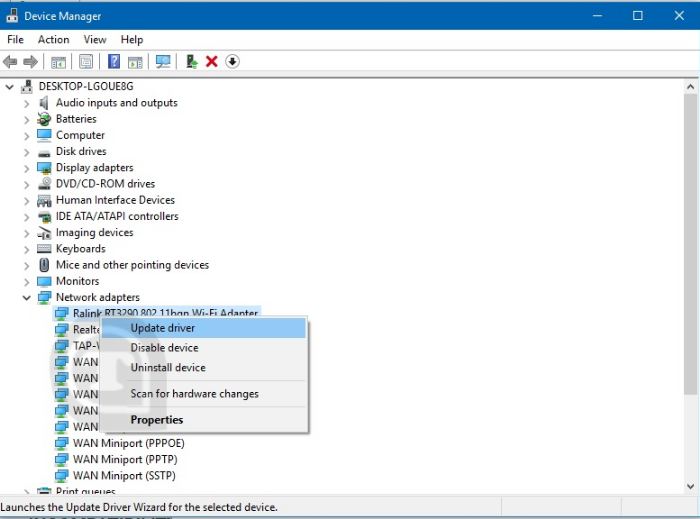Select Human Interface Devices label

click(115, 200)
